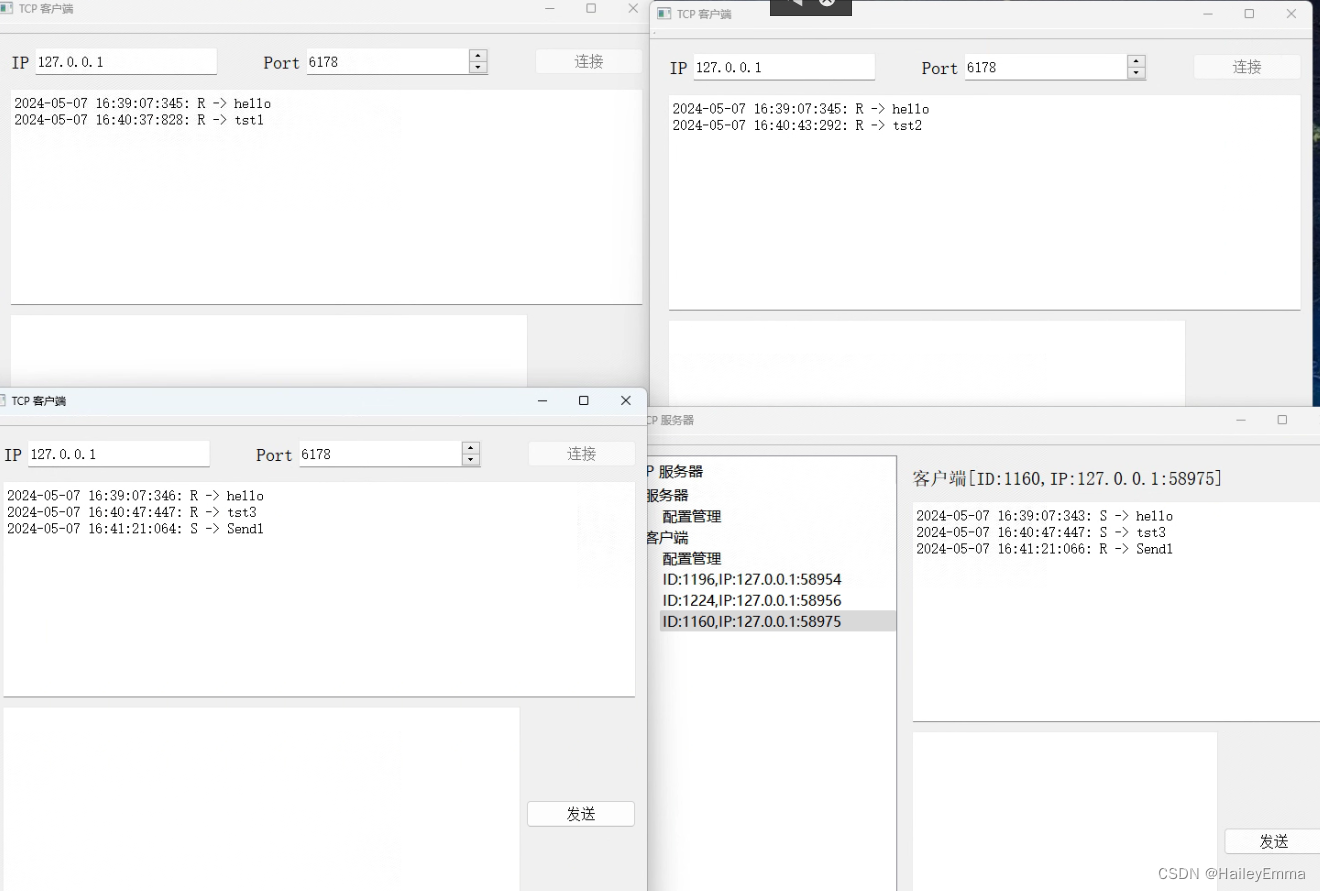The image size is (1320, 891).
Task: Click 连接 in the bottom-left client window
Action: [x=581, y=453]
